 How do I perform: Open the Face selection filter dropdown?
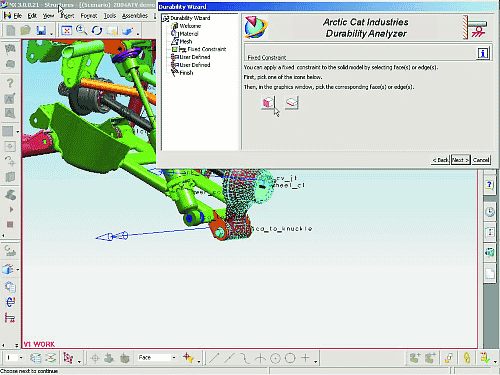pyautogui.click(x=174, y=357)
